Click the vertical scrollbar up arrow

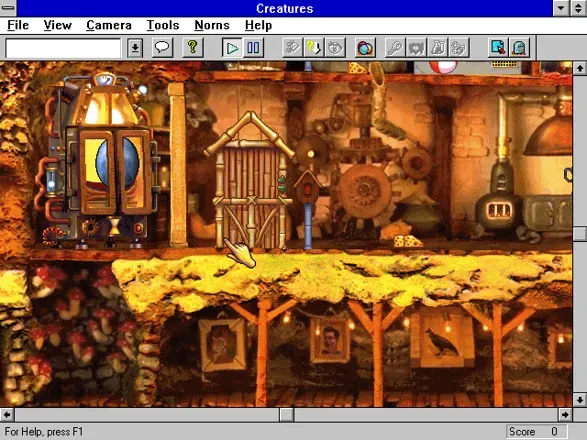point(580,68)
